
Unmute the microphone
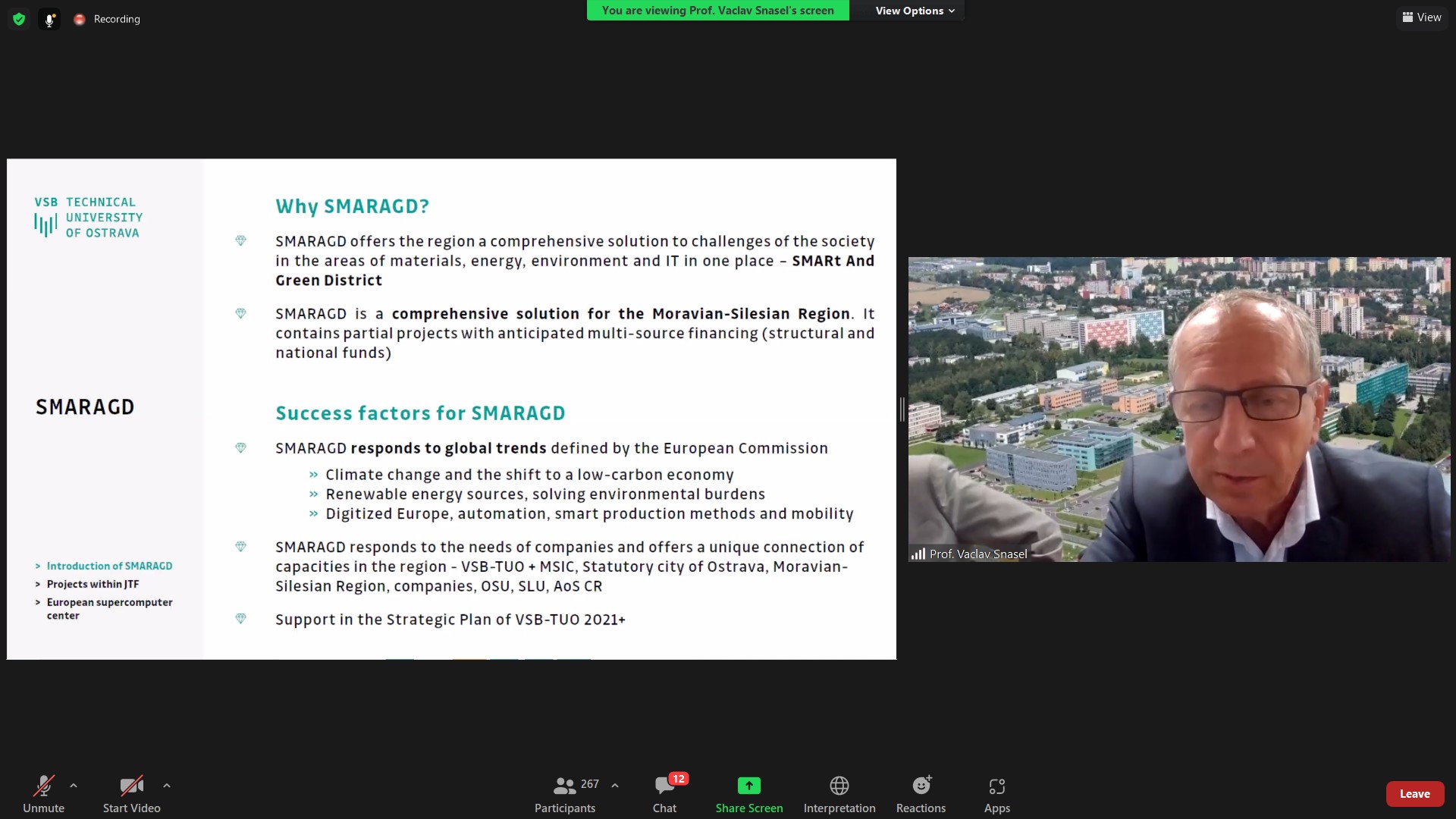point(44,793)
